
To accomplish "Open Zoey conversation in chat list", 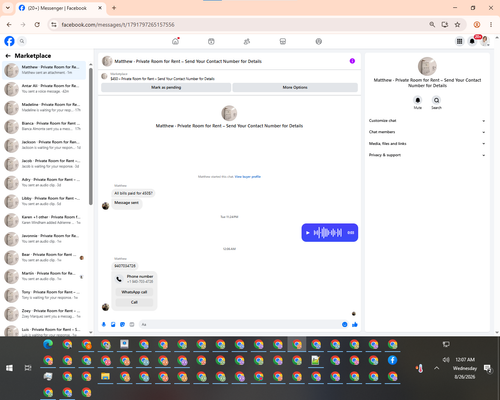I will point(44,313).
